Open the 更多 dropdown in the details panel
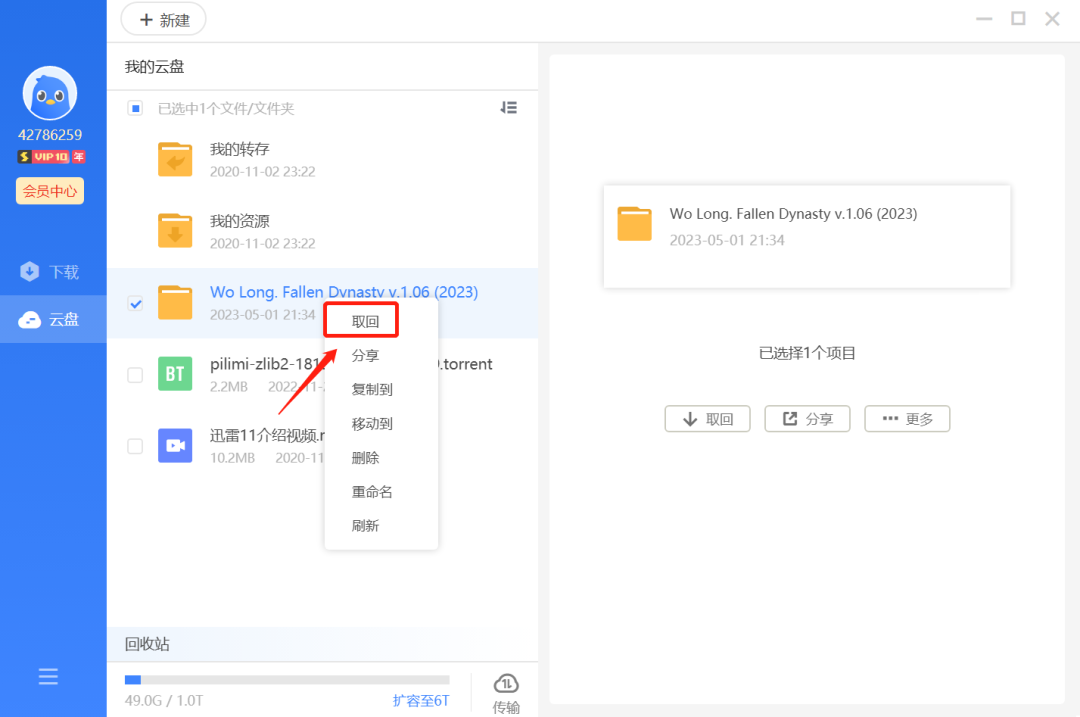Viewport: 1080px width, 717px height. [907, 419]
